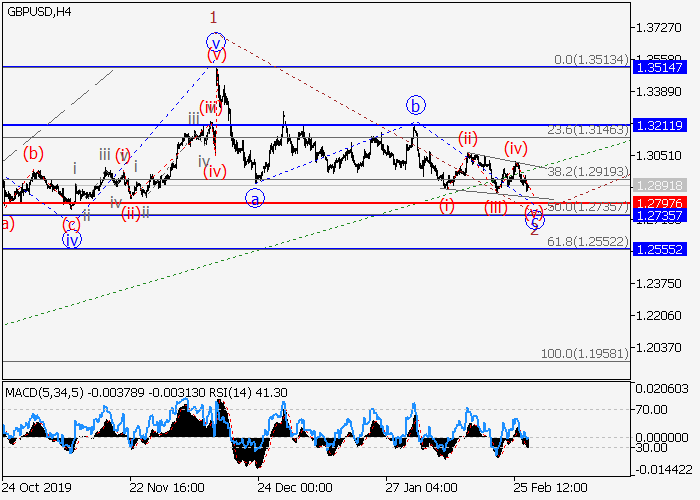700x500 pixels.
Task: Click the red '1' wave label at peak
Action: coord(213,17)
